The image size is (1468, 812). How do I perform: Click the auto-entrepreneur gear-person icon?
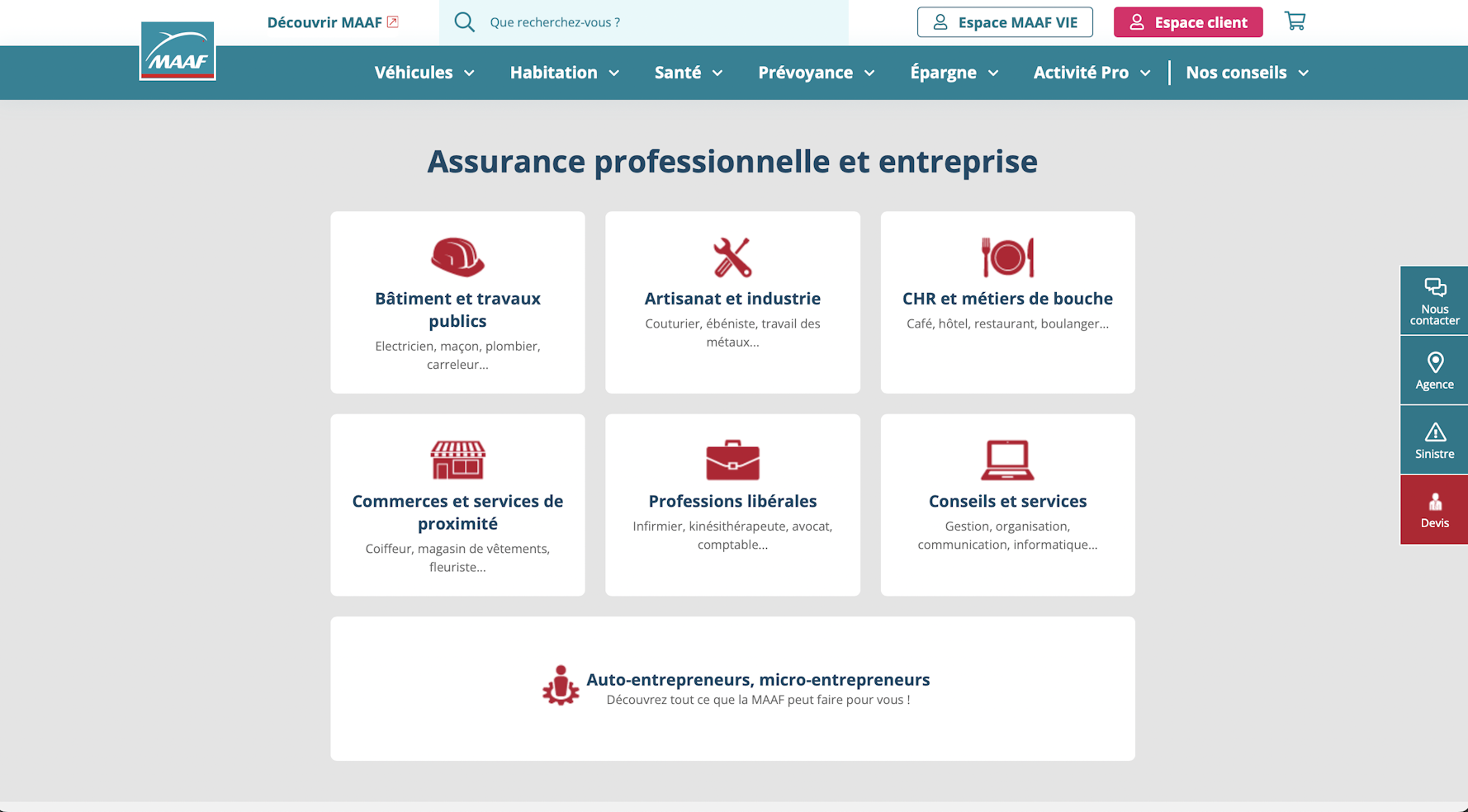pyautogui.click(x=561, y=687)
